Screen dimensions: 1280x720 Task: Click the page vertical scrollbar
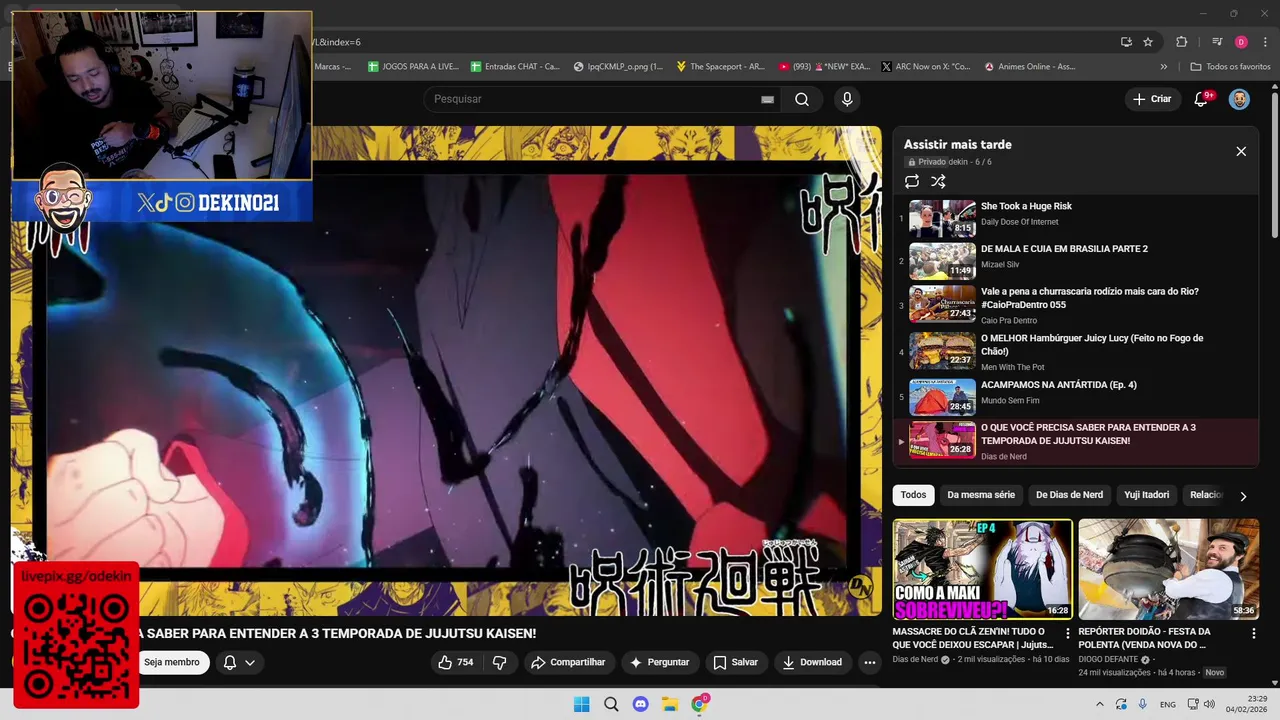(1275, 165)
